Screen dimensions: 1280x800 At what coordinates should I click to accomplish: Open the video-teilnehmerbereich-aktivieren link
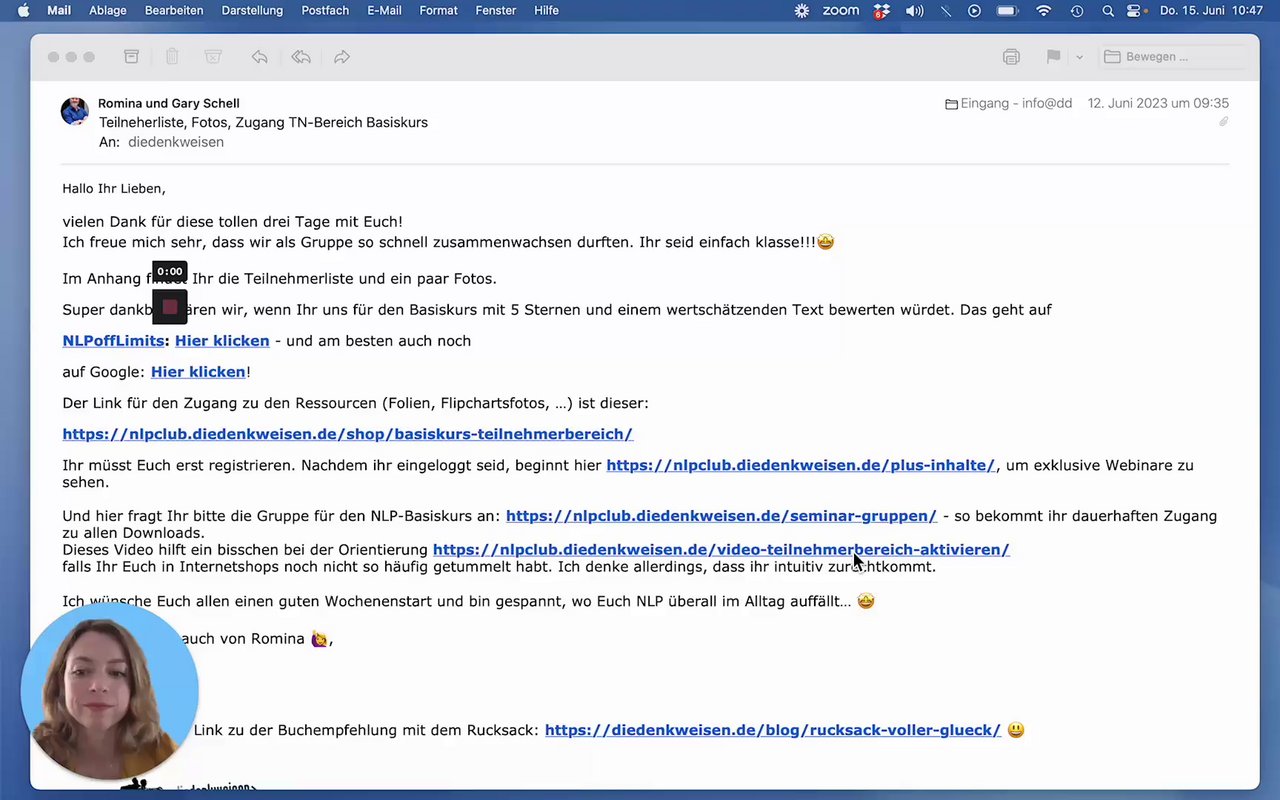click(721, 550)
